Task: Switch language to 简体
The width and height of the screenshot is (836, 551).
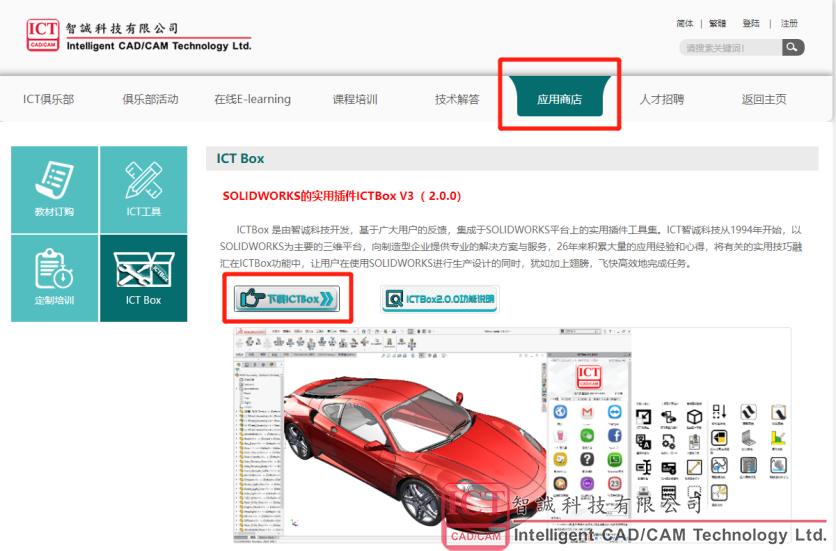Action: 685,23
